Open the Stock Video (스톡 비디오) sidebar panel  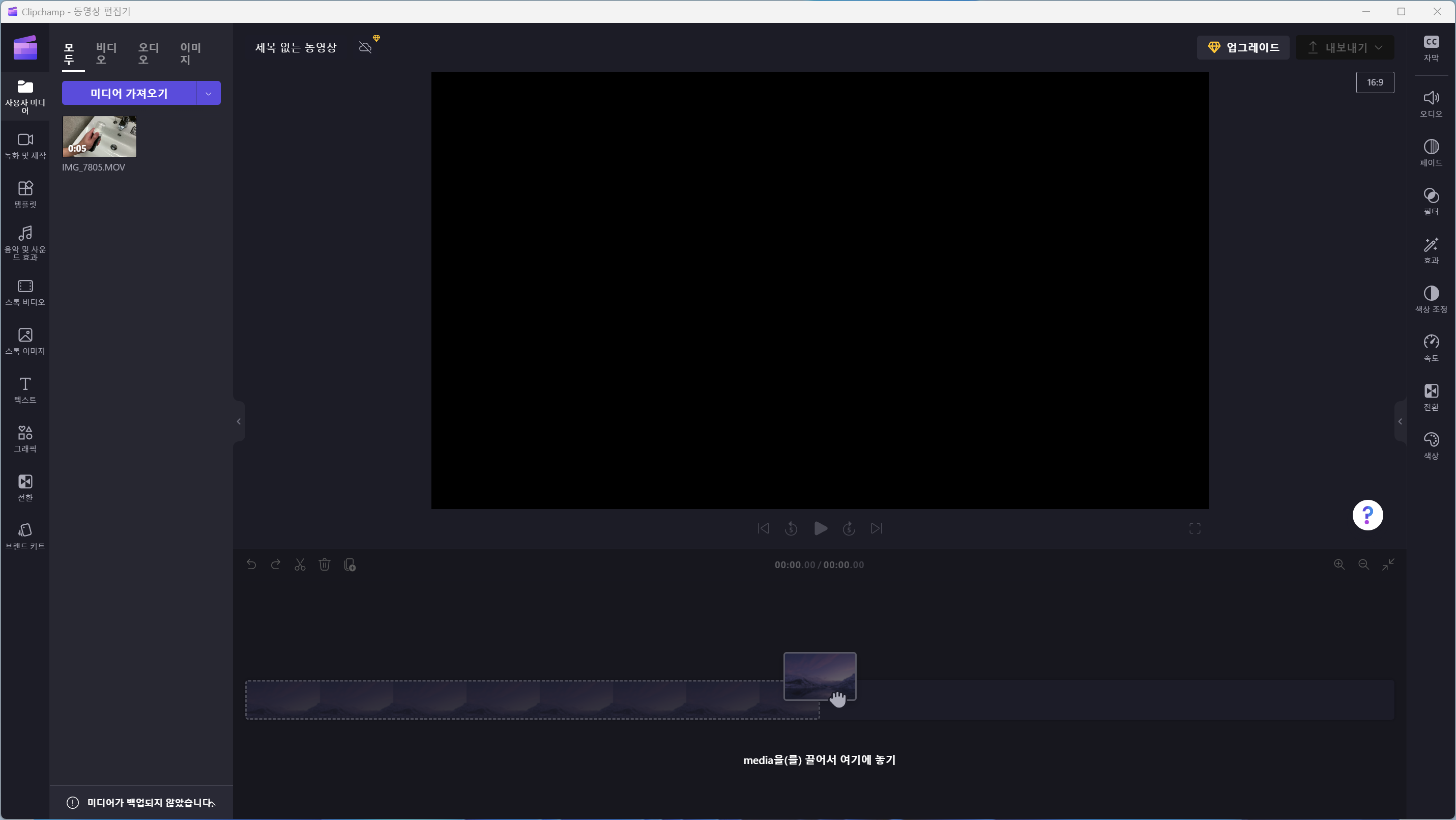[25, 292]
